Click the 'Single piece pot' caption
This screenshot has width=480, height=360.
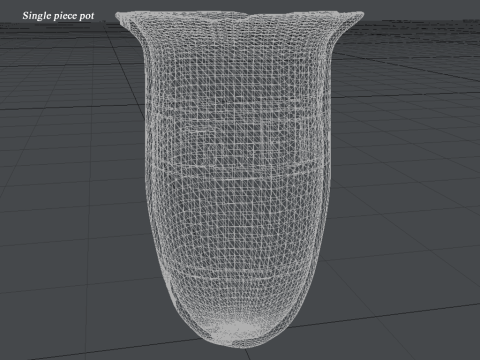pos(58,16)
